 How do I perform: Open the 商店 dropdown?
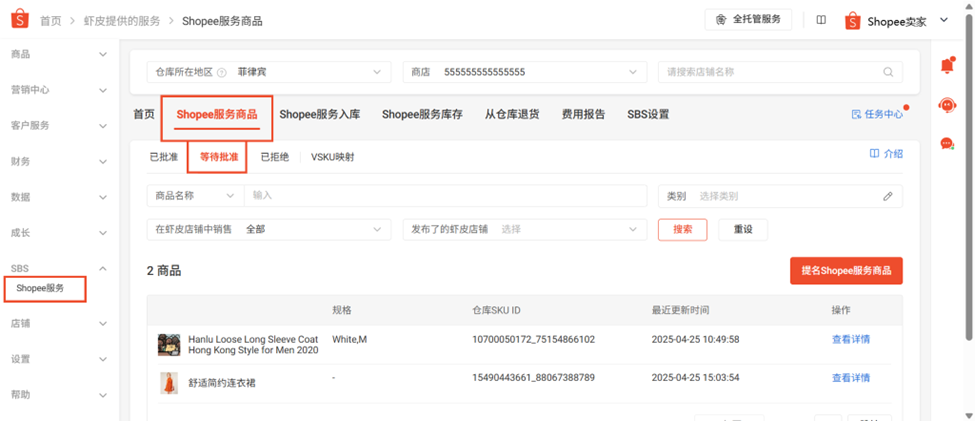[525, 72]
